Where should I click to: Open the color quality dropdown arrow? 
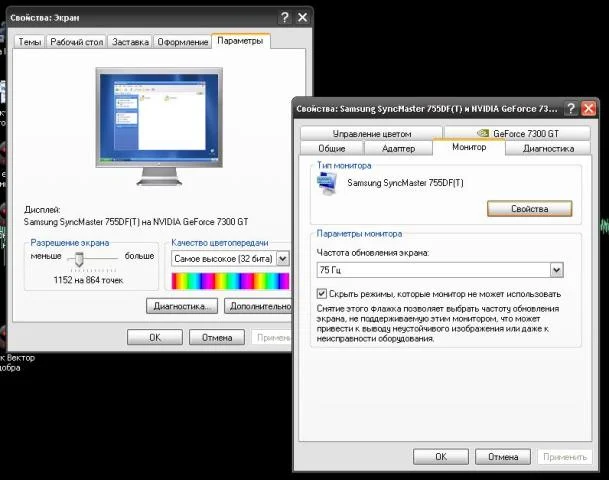(283, 259)
